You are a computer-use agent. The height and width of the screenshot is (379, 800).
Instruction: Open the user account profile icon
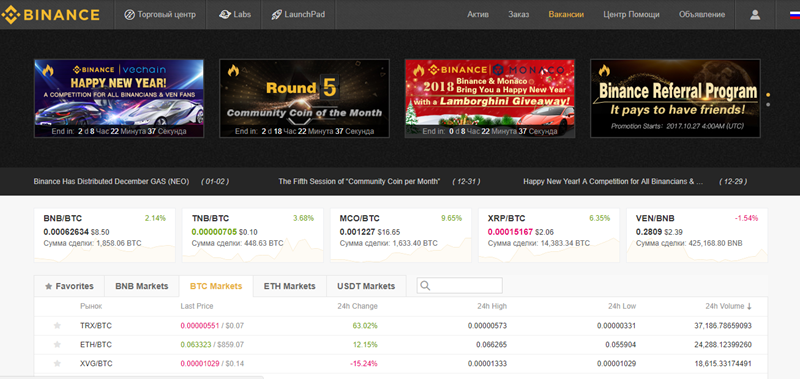point(755,15)
